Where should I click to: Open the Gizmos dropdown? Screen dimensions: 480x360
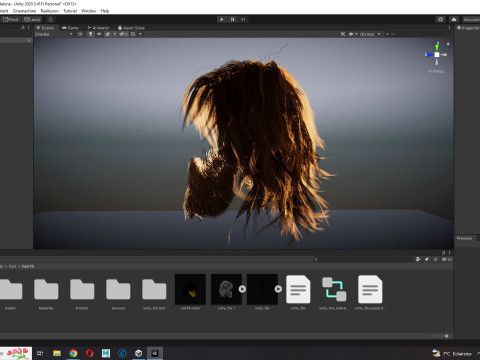click(x=370, y=34)
